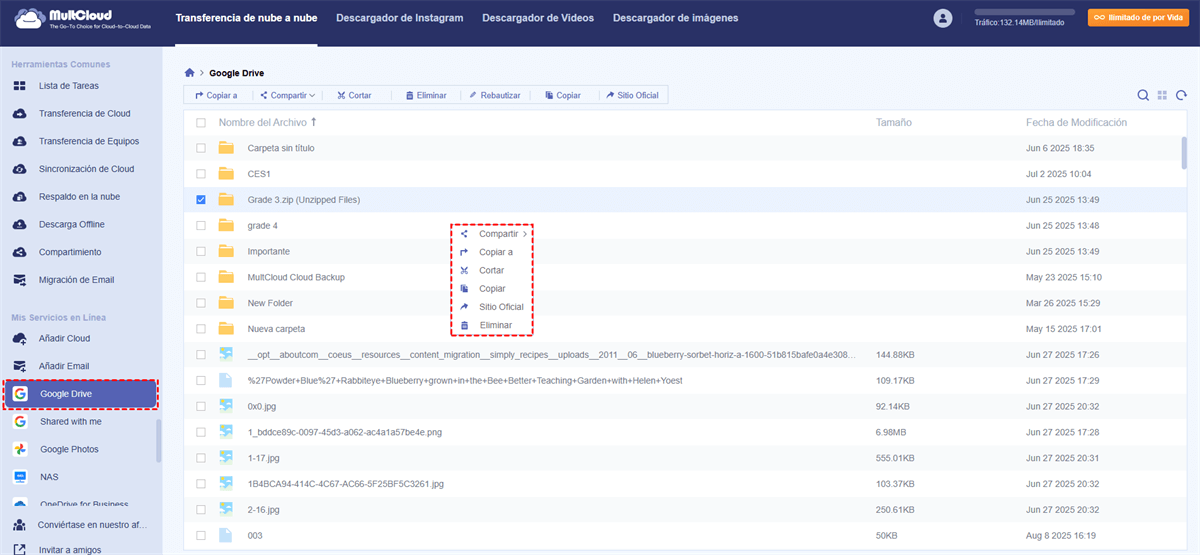Image resolution: width=1200 pixels, height=555 pixels.
Task: Check the MultCloud Cloud Backup checkbox
Action: pyautogui.click(x=201, y=277)
